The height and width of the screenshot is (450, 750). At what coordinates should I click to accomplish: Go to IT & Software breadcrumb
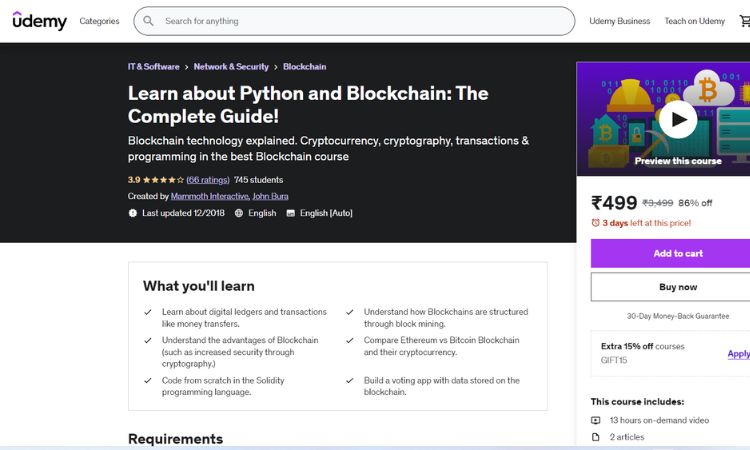[154, 67]
